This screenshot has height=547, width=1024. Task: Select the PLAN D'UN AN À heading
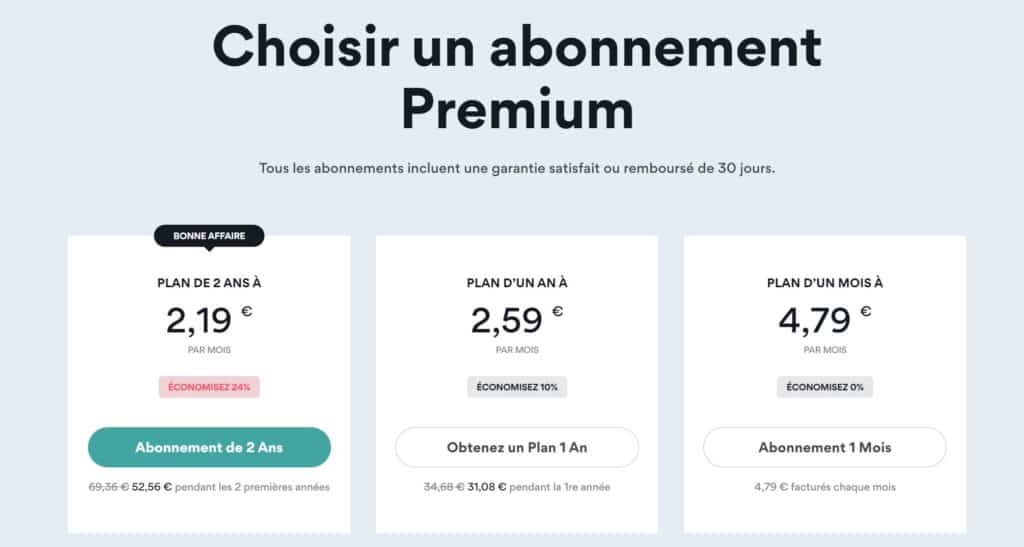(517, 283)
